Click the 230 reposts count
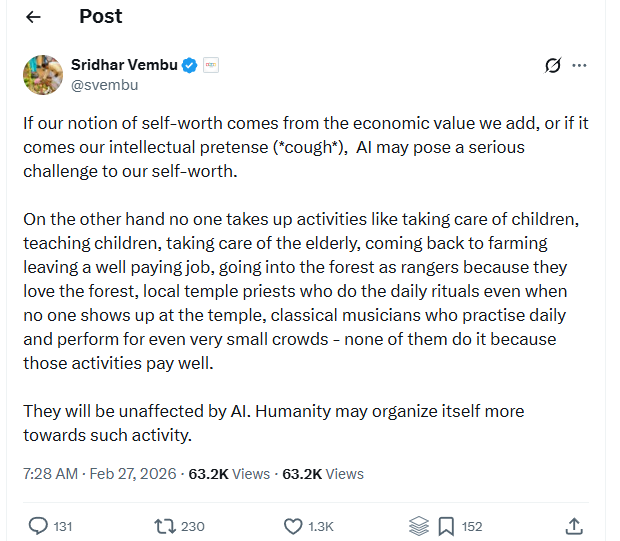620x541 pixels. point(193,525)
